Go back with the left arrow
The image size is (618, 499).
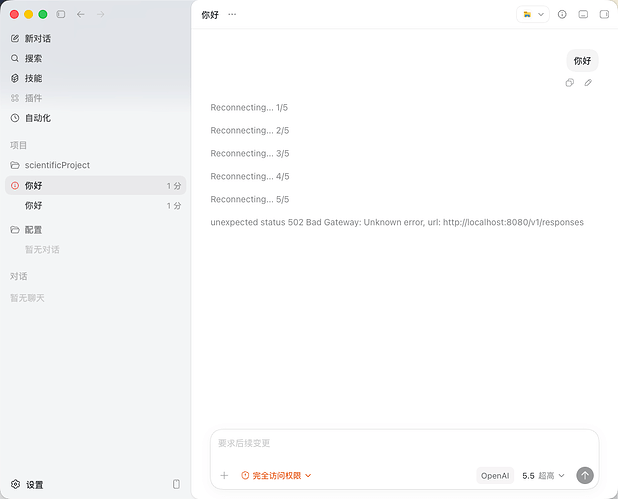click(81, 14)
